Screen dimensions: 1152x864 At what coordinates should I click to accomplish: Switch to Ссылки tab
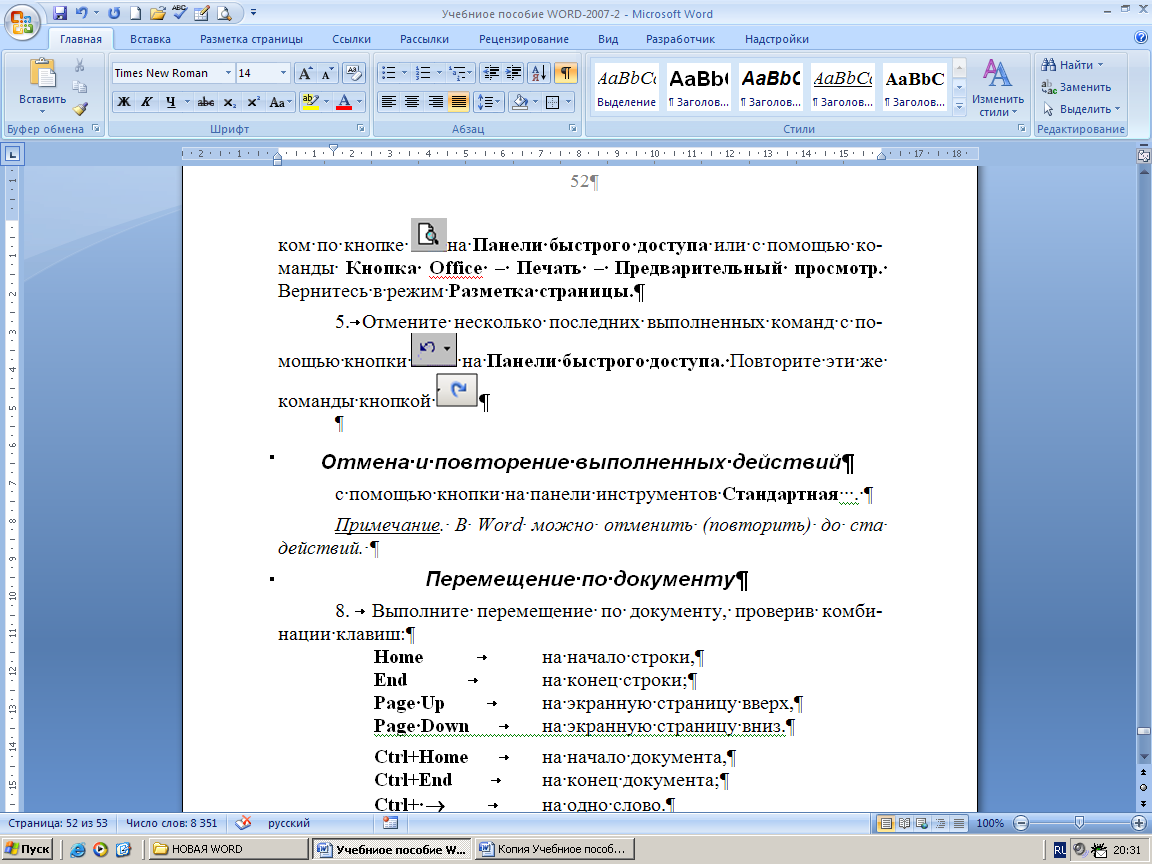[351, 39]
